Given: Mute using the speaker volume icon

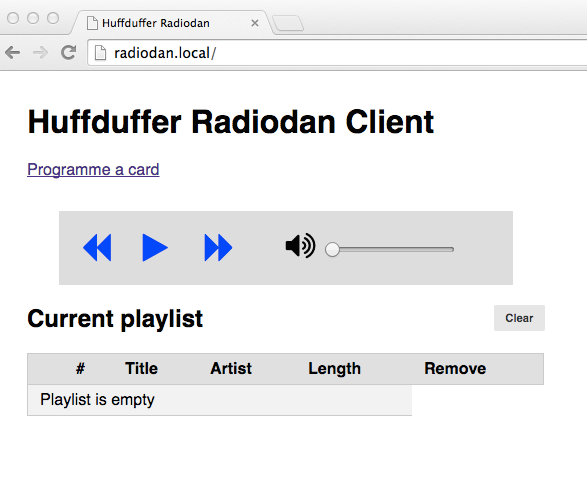Looking at the screenshot, I should (x=300, y=246).
